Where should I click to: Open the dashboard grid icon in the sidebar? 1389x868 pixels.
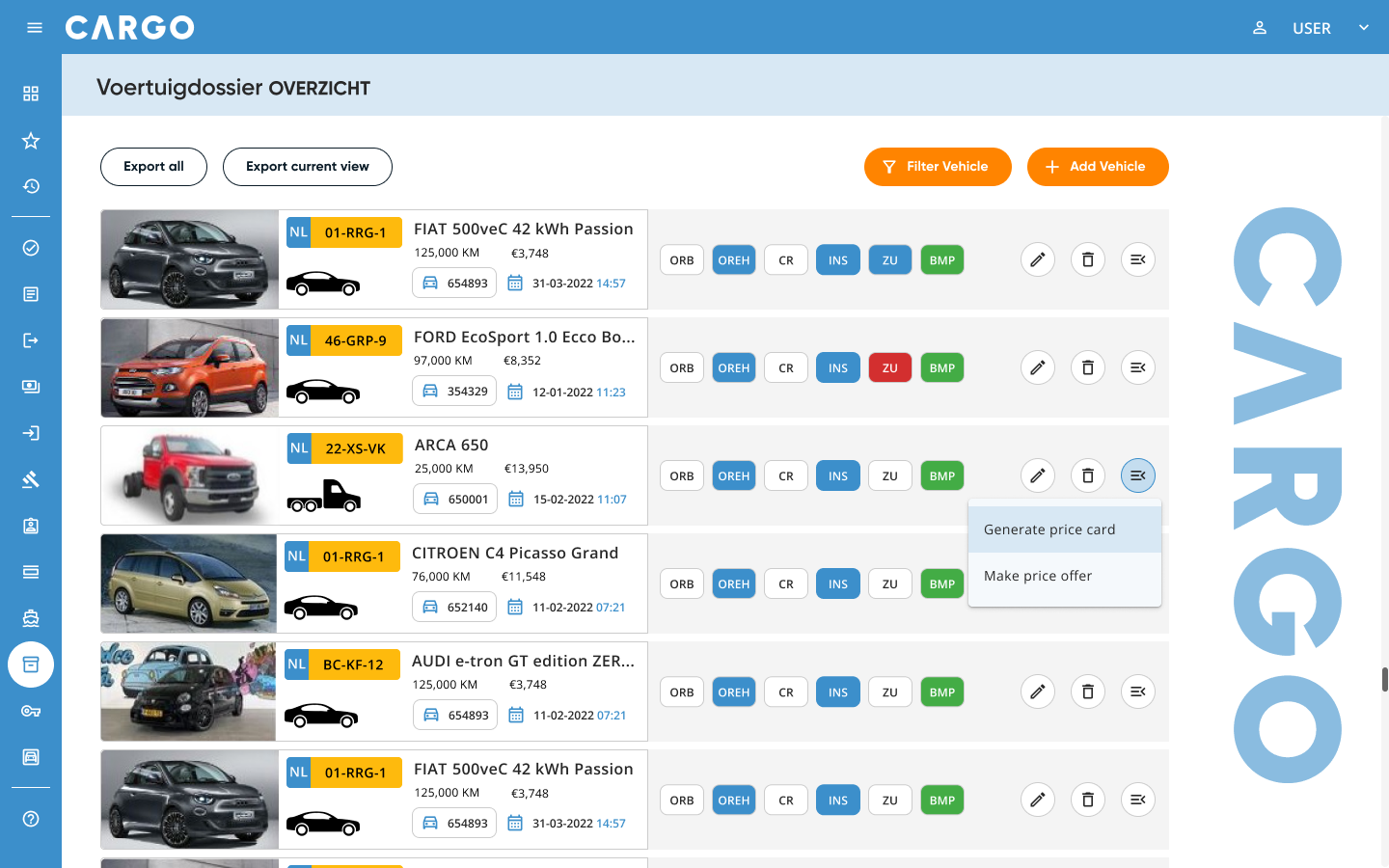tap(31, 94)
